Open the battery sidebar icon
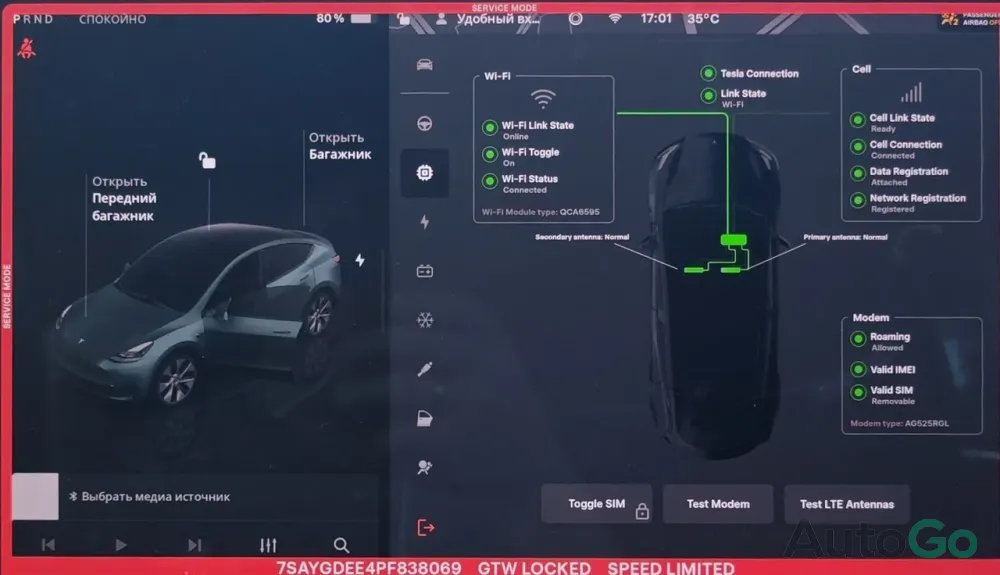This screenshot has width=1000, height=575. pos(425,271)
